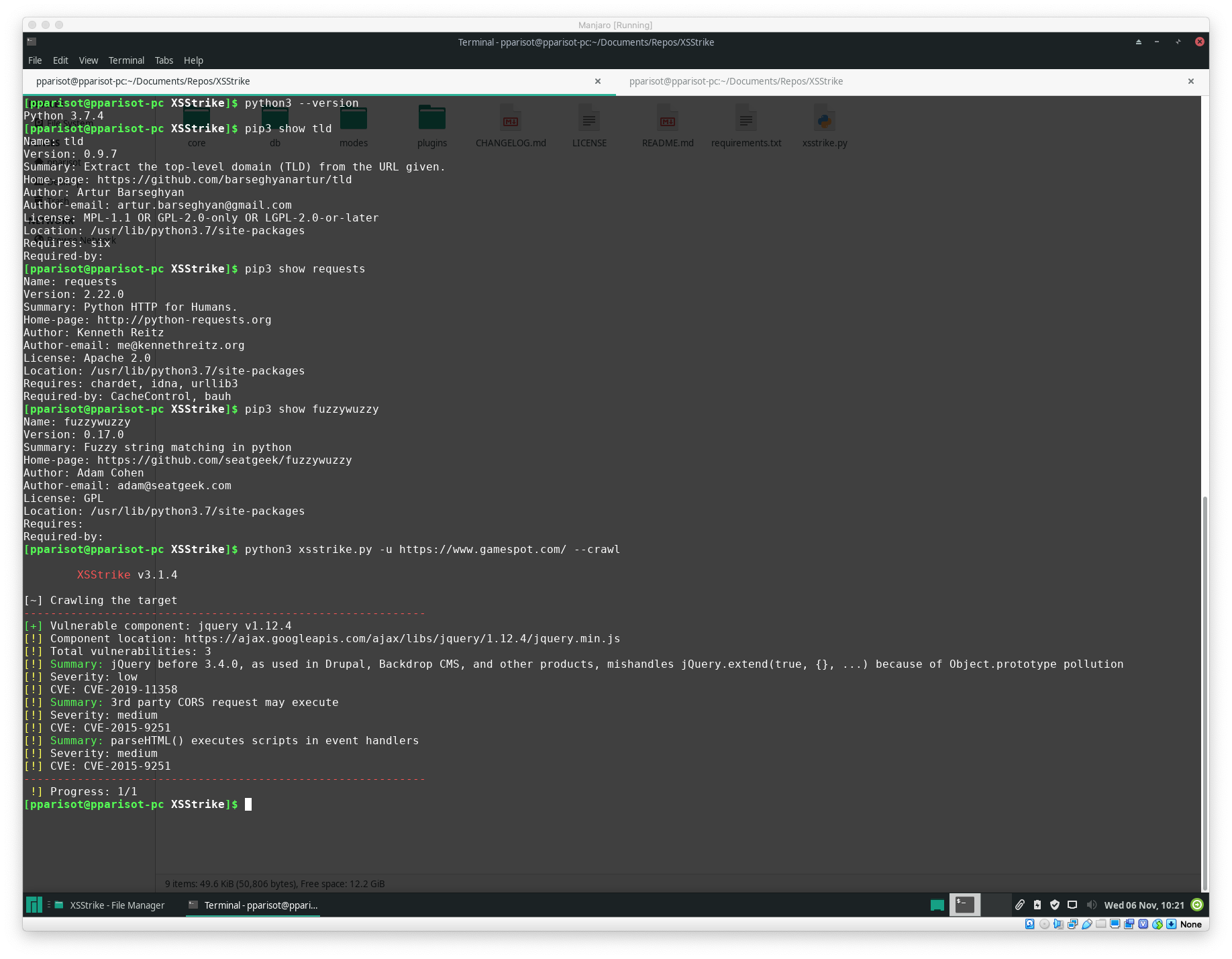Open the panel clock Wed 06 Nov, 10:21

[1144, 905]
